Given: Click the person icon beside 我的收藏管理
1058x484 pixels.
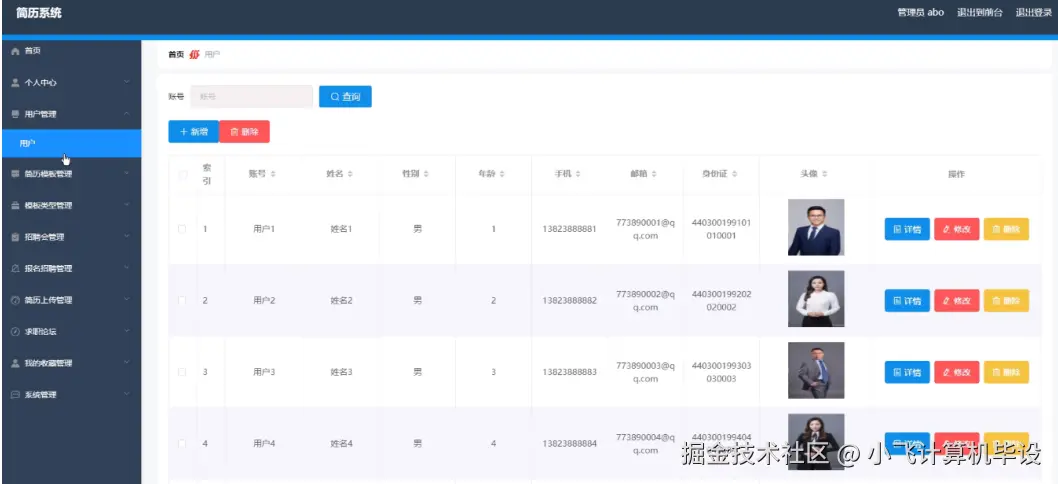Looking at the screenshot, I should 16,363.
